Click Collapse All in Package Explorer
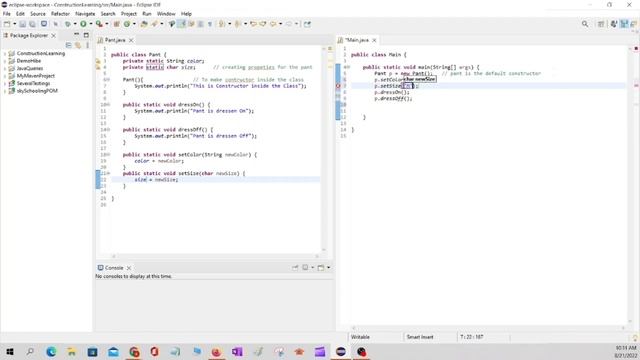This screenshot has height=360, width=640. pyautogui.click(x=69, y=45)
